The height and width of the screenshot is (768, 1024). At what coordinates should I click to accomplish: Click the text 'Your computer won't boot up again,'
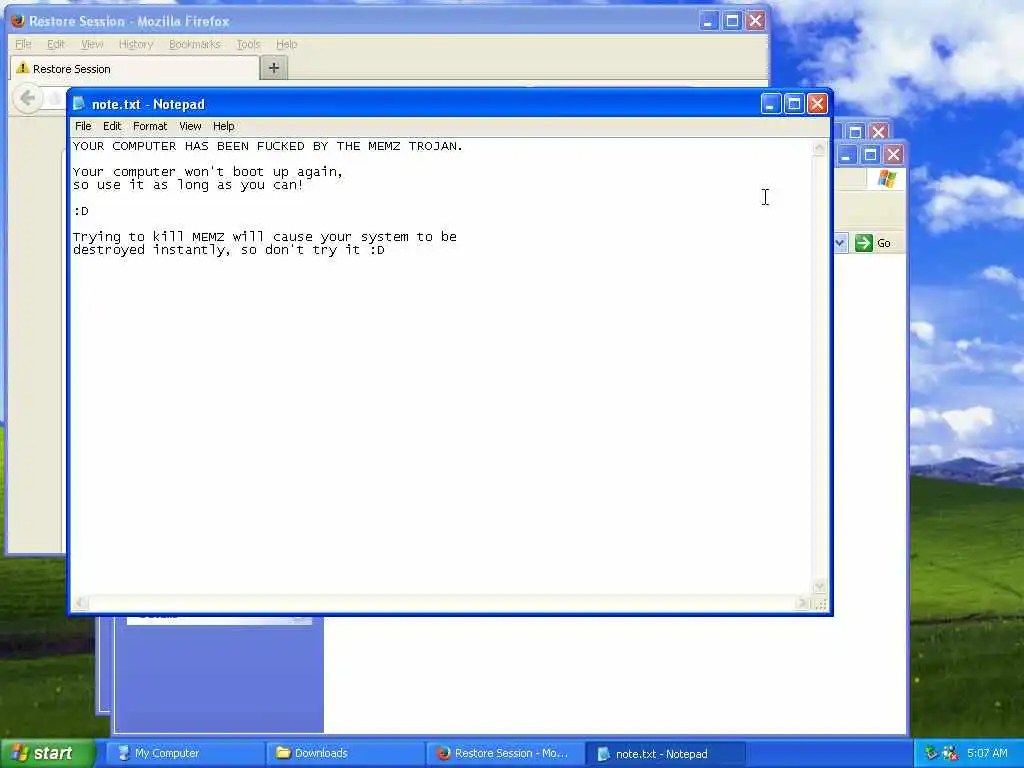pyautogui.click(x=208, y=172)
